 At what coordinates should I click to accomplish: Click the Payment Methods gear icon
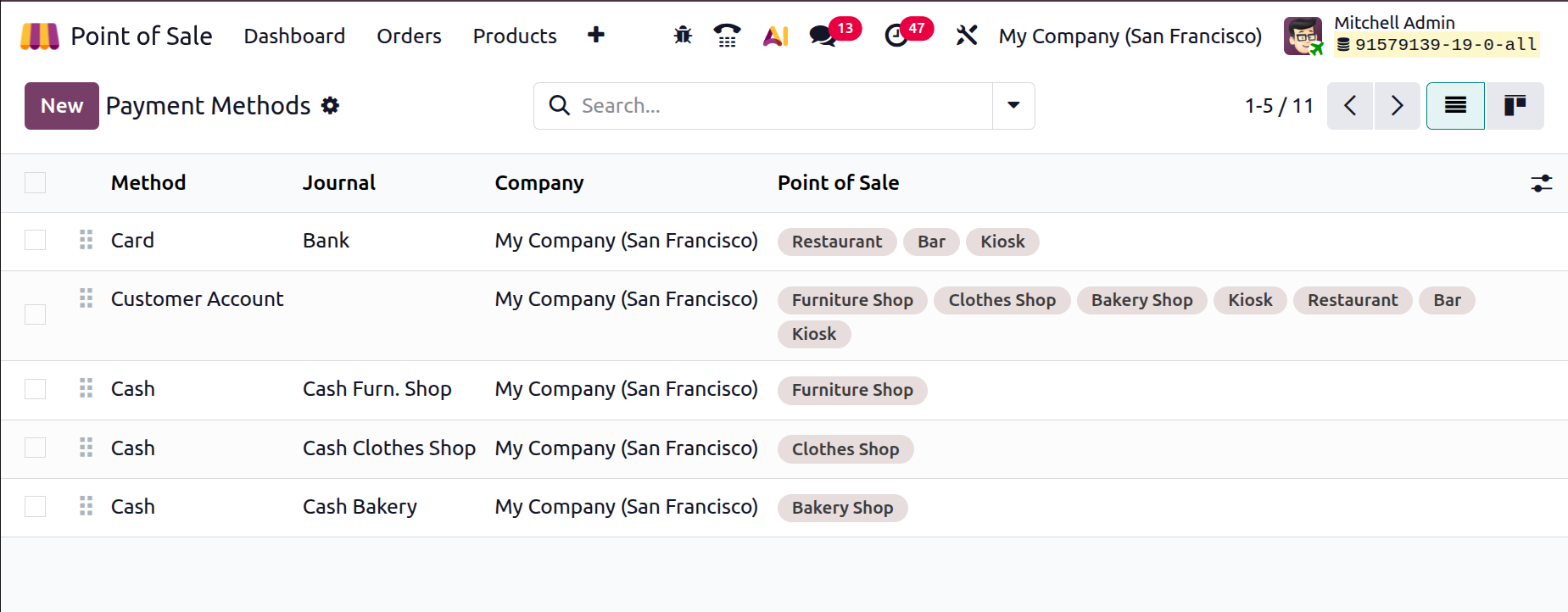coord(330,106)
